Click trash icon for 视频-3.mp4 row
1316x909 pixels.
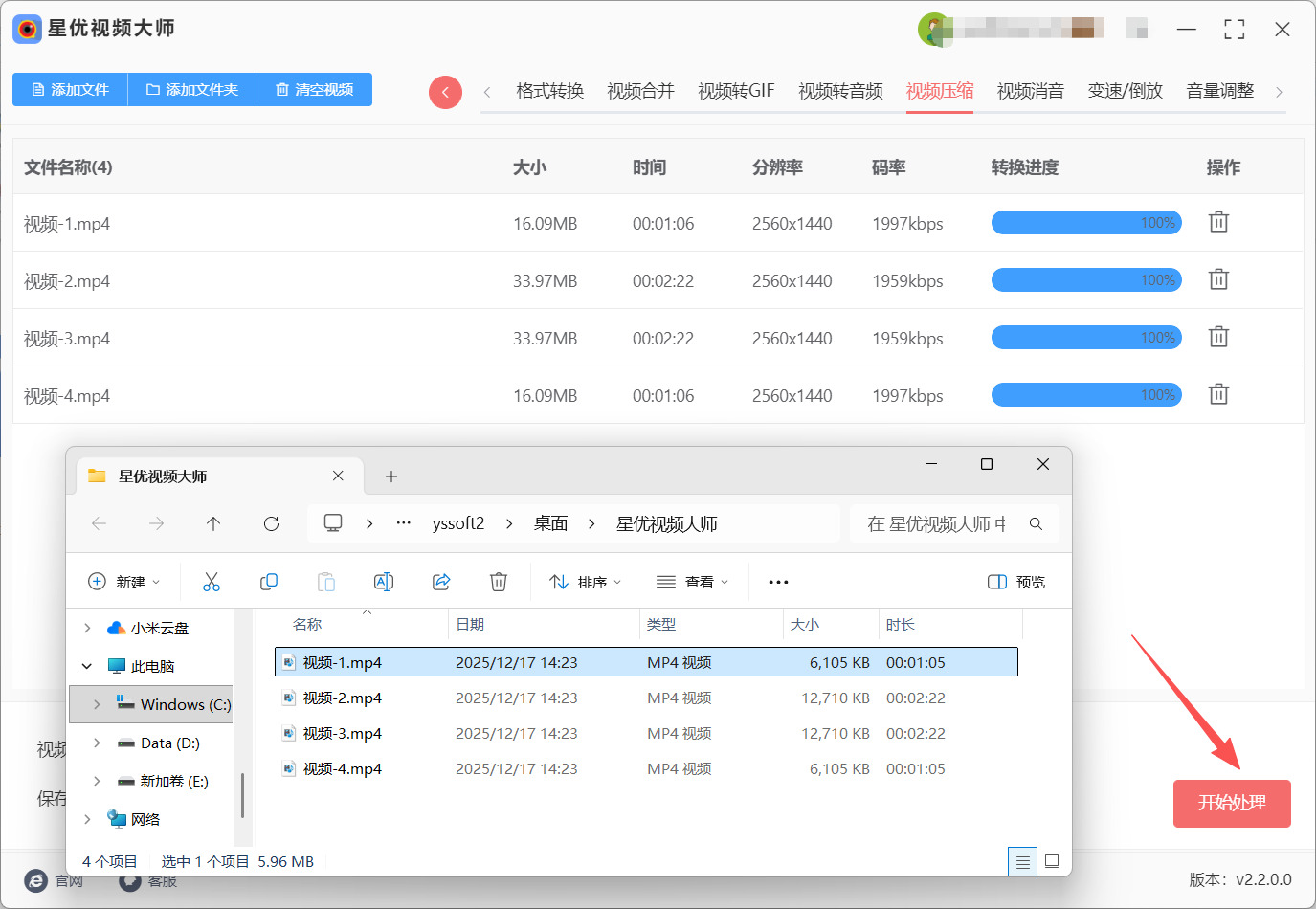click(x=1218, y=337)
